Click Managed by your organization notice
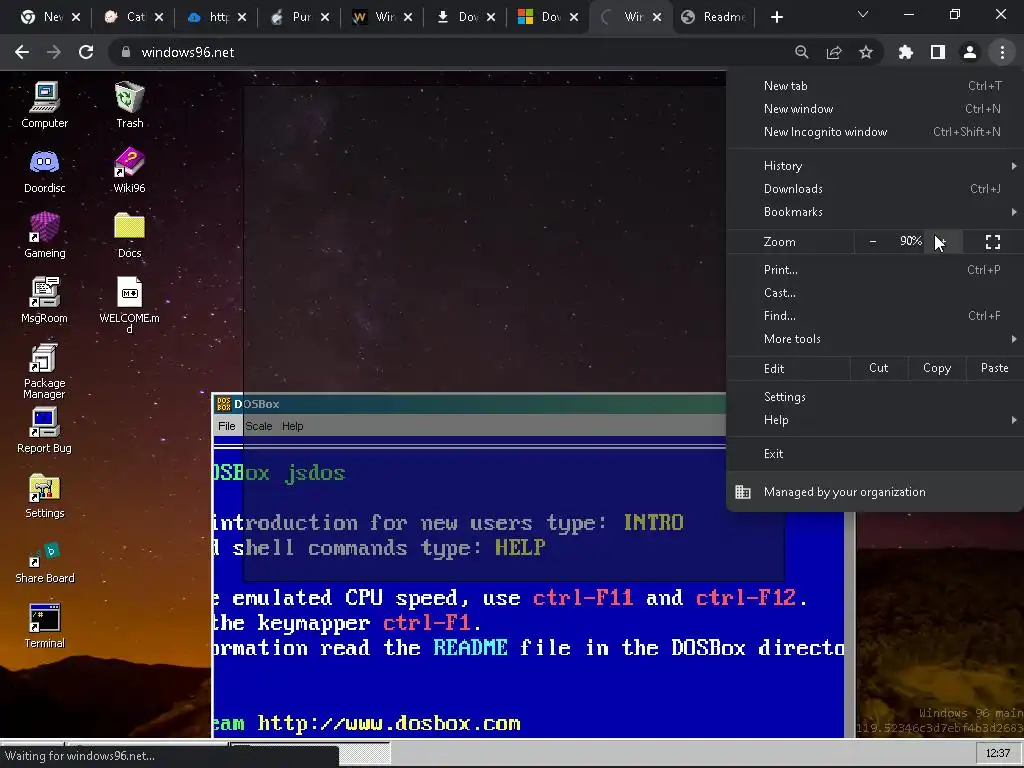The height and width of the screenshot is (768, 1024). pyautogui.click(x=875, y=492)
